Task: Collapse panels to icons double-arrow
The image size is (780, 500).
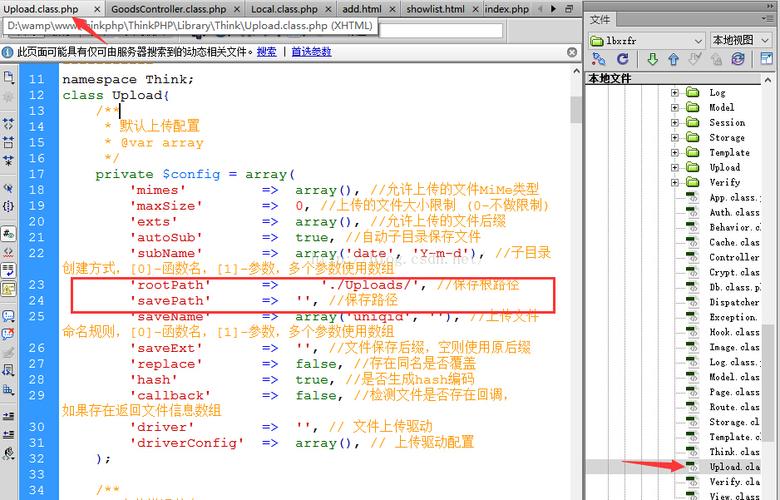Action: (x=772, y=4)
